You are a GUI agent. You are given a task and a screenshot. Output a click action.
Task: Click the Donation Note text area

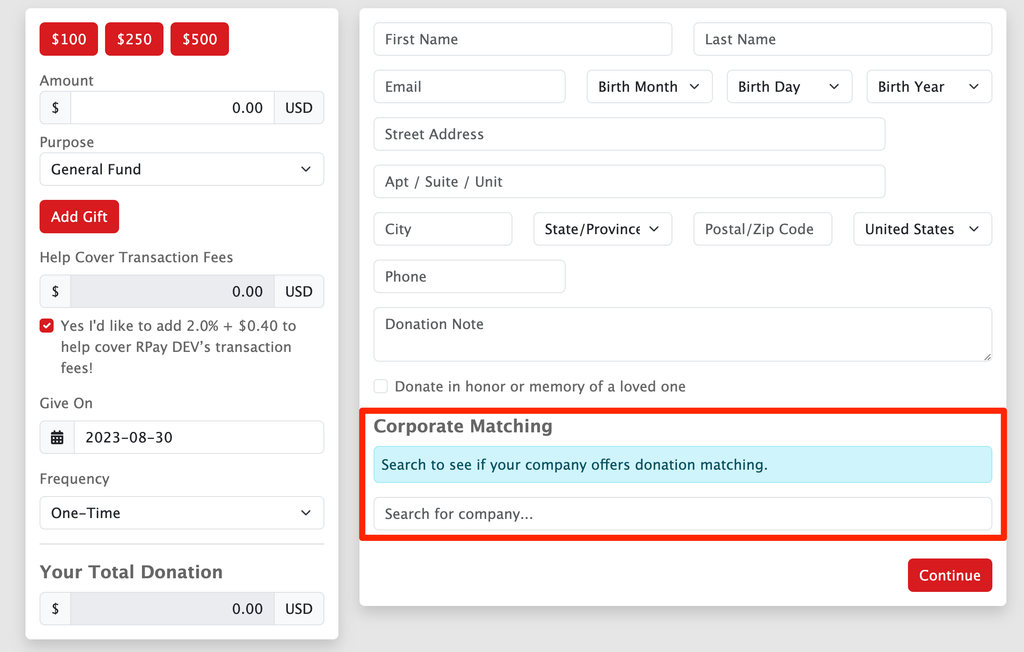coord(682,334)
